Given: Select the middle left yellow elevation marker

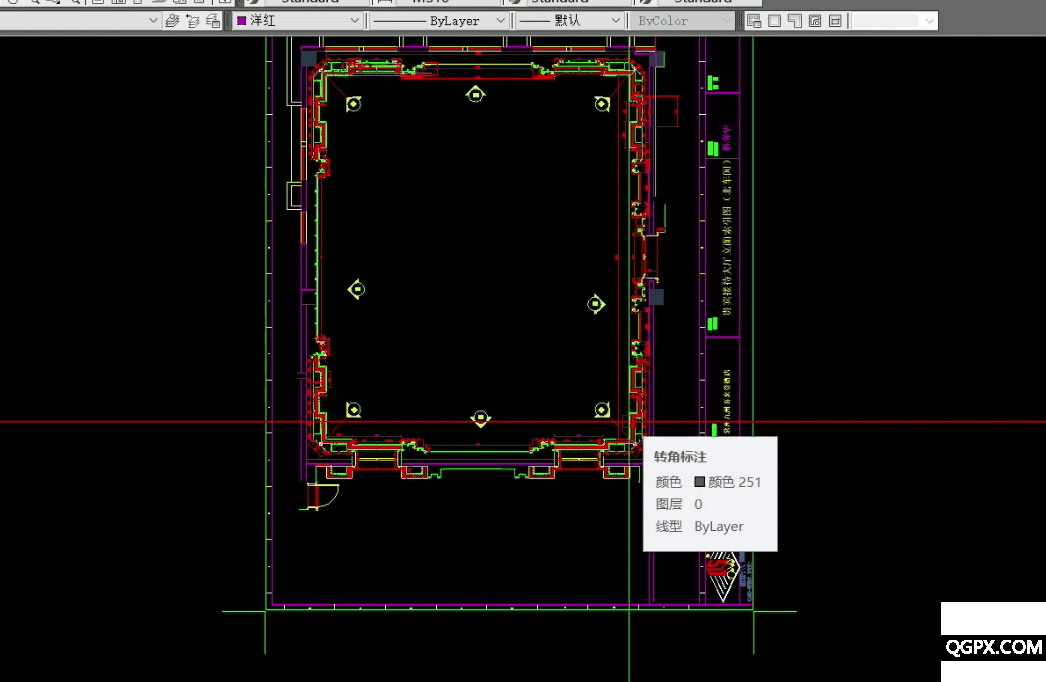Looking at the screenshot, I should [356, 290].
